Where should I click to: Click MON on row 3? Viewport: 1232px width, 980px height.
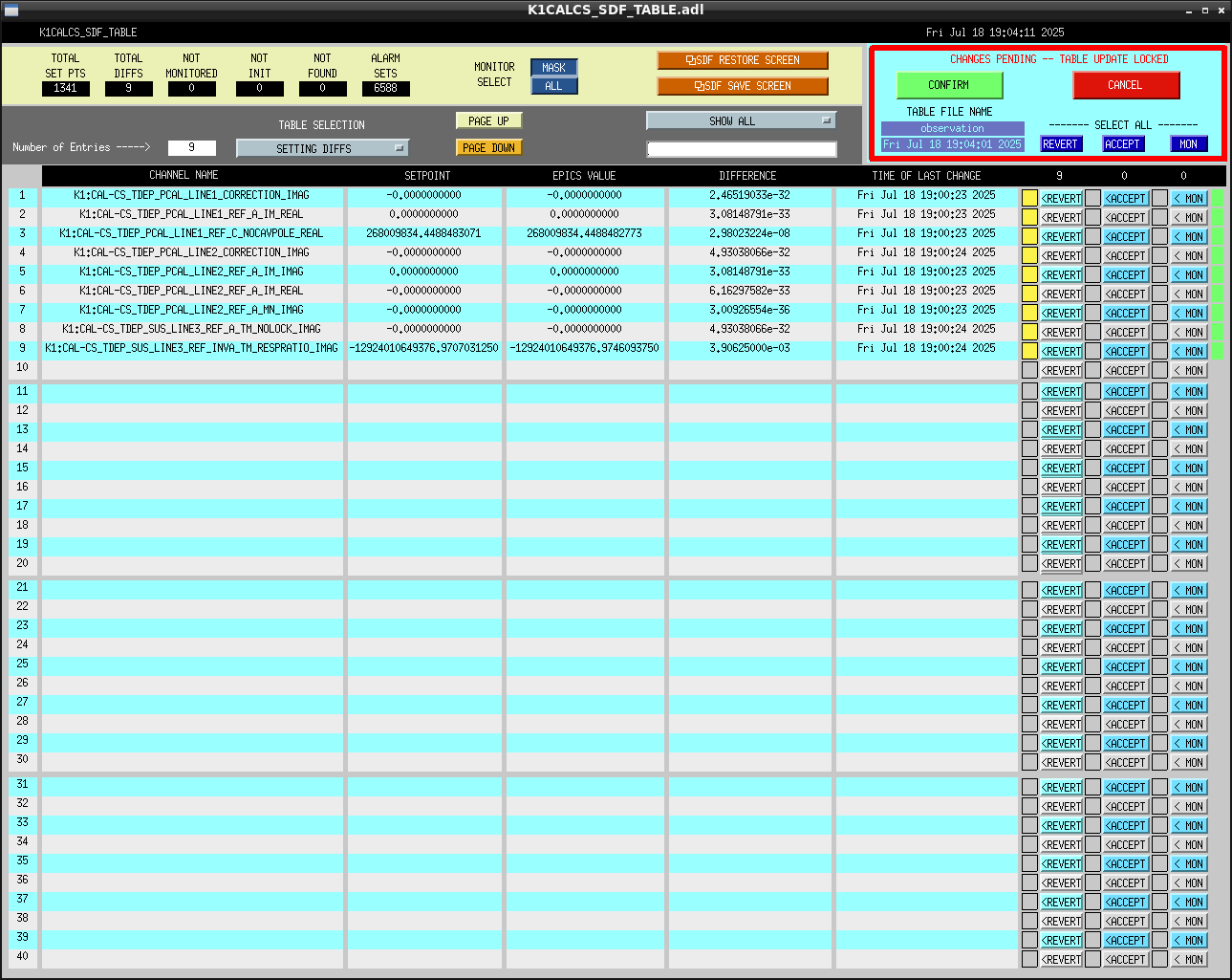(x=1189, y=236)
